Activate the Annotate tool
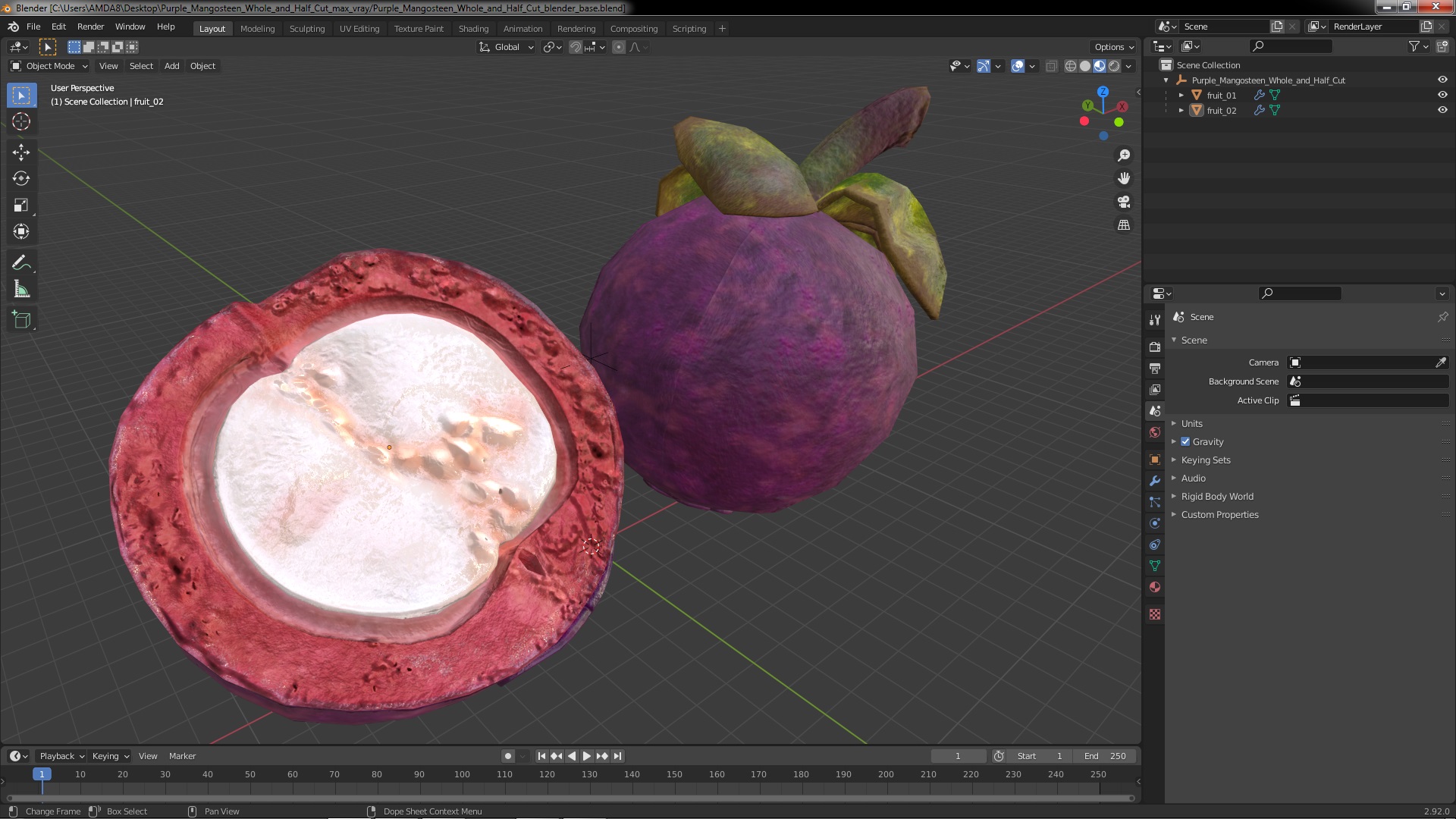Image resolution: width=1456 pixels, height=819 pixels. tap(21, 263)
